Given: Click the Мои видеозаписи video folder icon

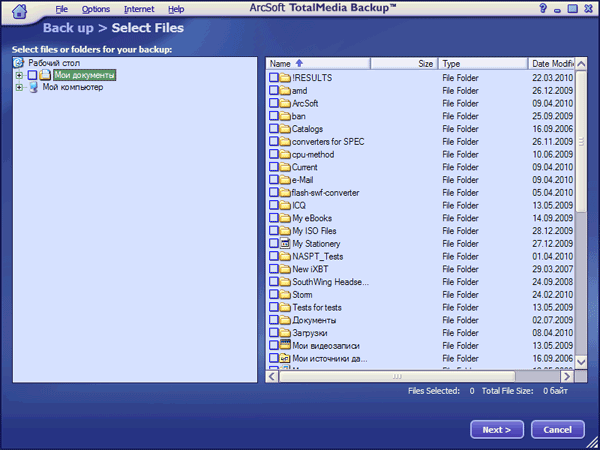Looking at the screenshot, I should pyautogui.click(x=285, y=345).
